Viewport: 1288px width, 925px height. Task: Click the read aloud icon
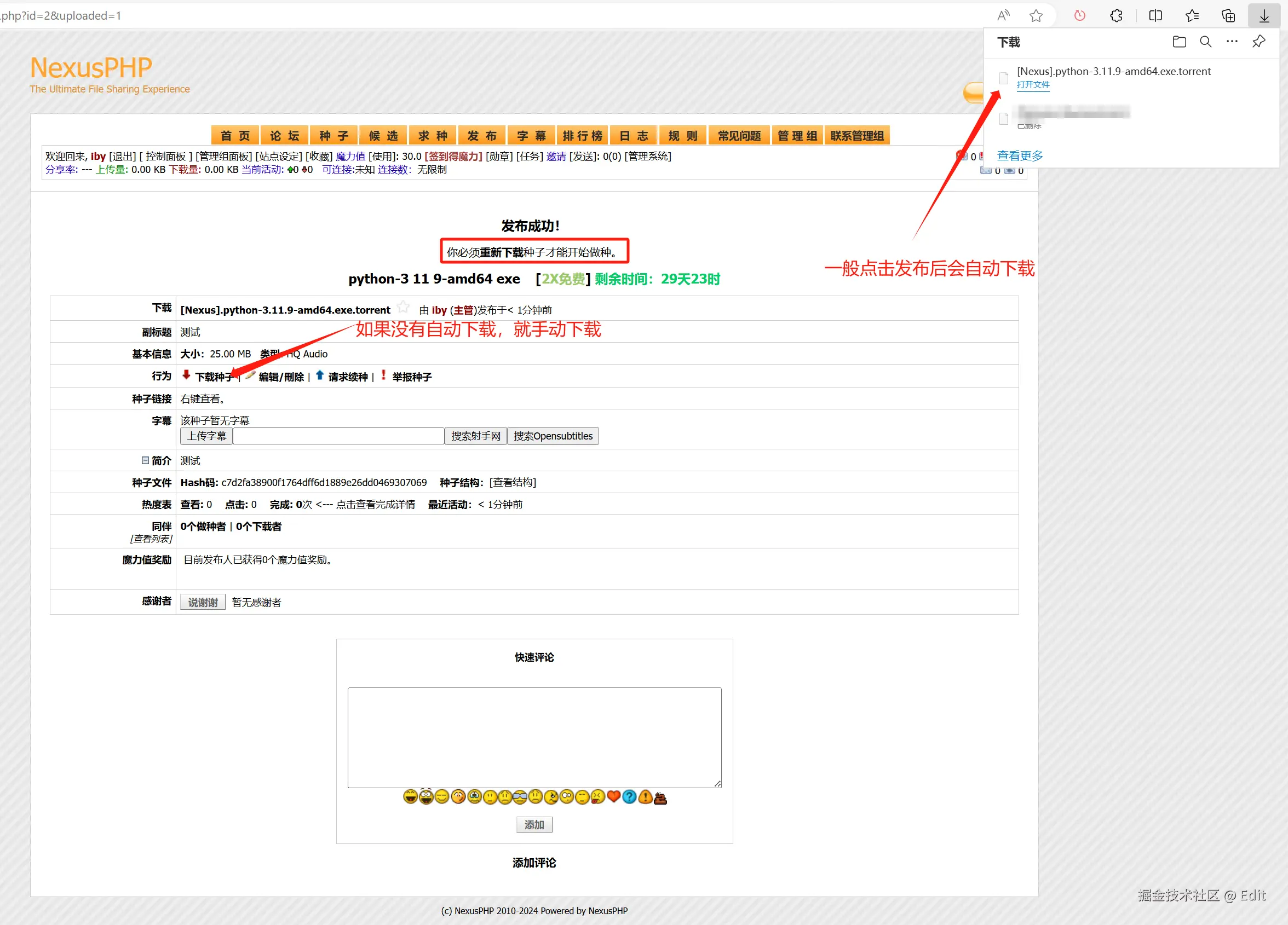[x=1003, y=16]
